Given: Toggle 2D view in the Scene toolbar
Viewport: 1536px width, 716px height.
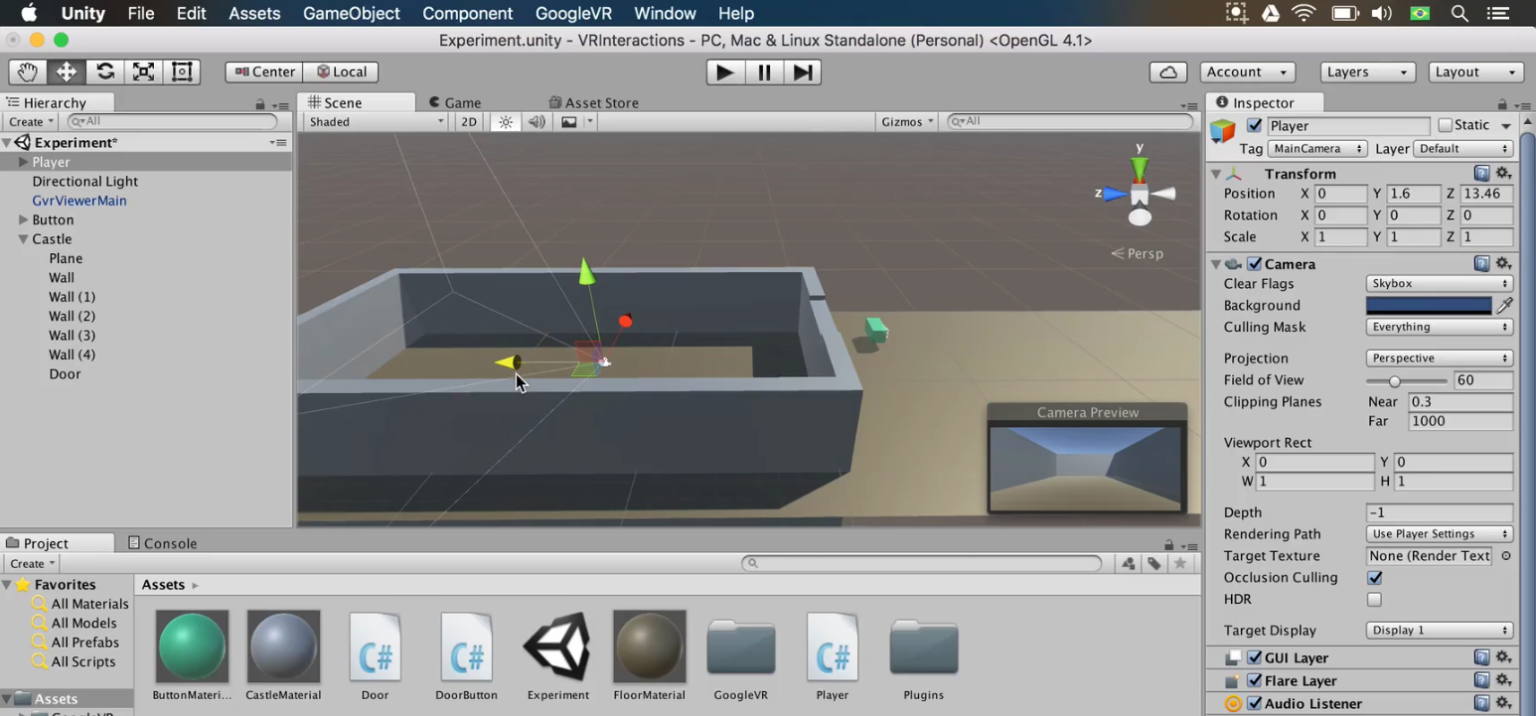Looking at the screenshot, I should click(x=468, y=121).
